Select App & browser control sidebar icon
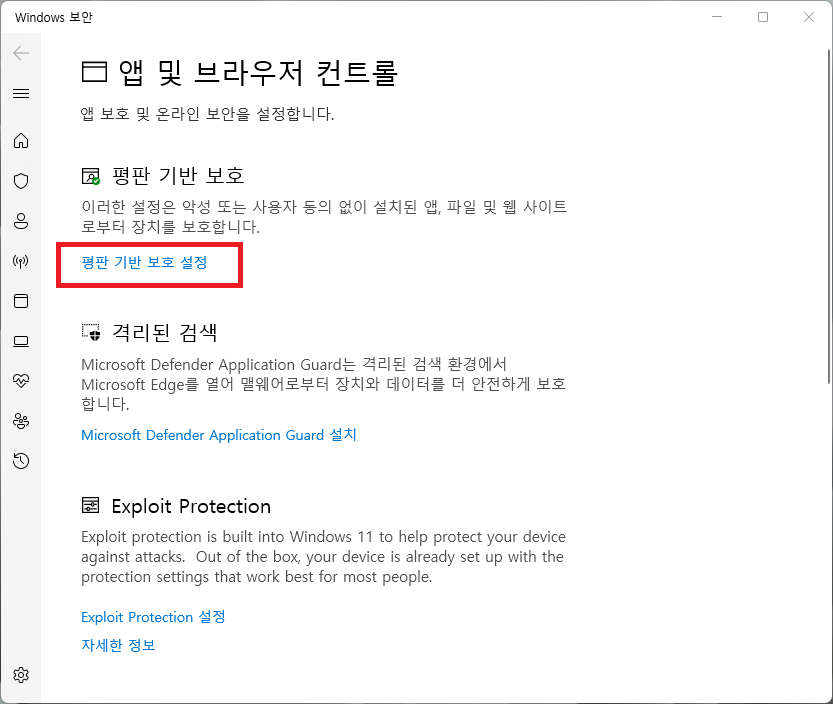The height and width of the screenshot is (704, 833). click(x=21, y=301)
